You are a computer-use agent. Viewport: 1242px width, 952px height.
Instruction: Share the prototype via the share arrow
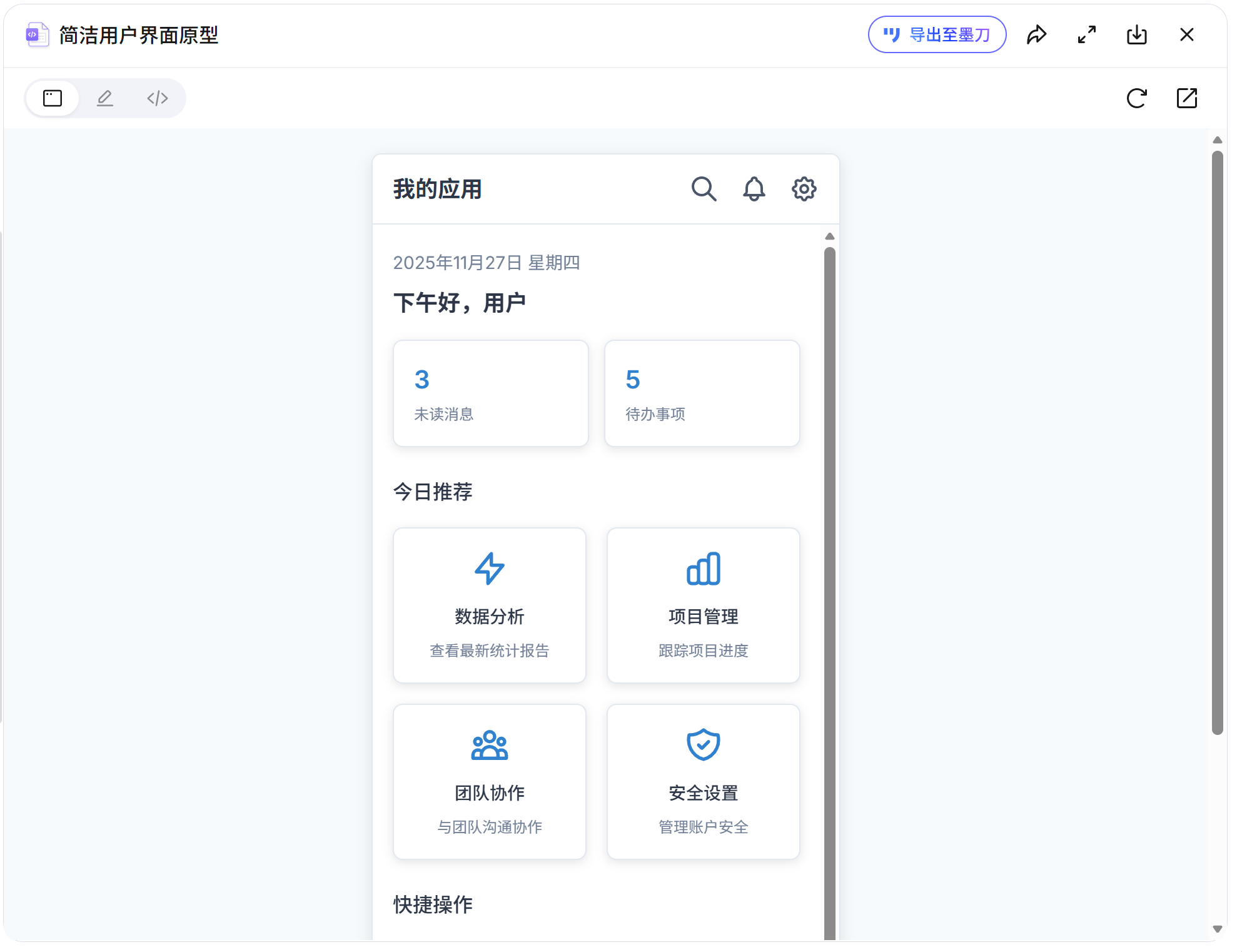pyautogui.click(x=1037, y=35)
